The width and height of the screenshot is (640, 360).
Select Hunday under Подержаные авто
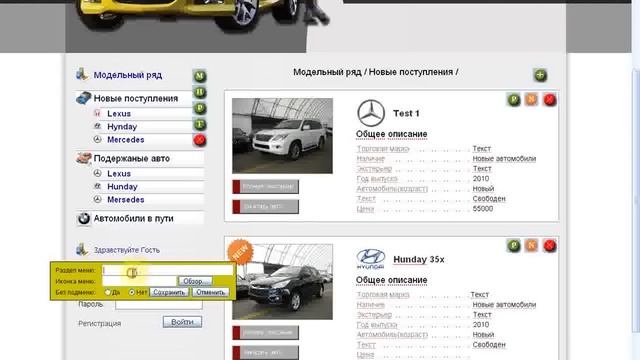click(x=122, y=187)
